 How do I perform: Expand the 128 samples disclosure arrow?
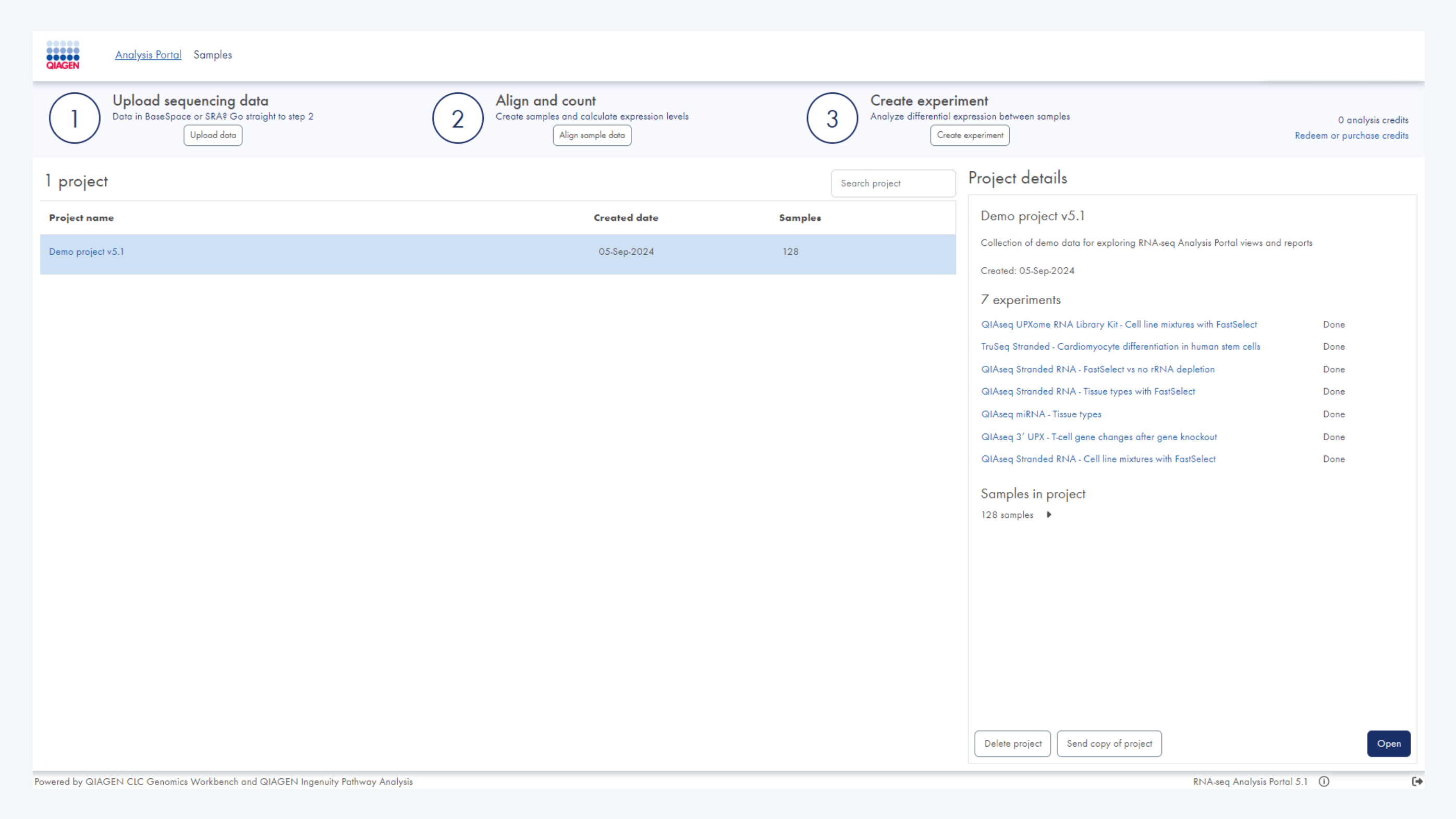coord(1049,515)
